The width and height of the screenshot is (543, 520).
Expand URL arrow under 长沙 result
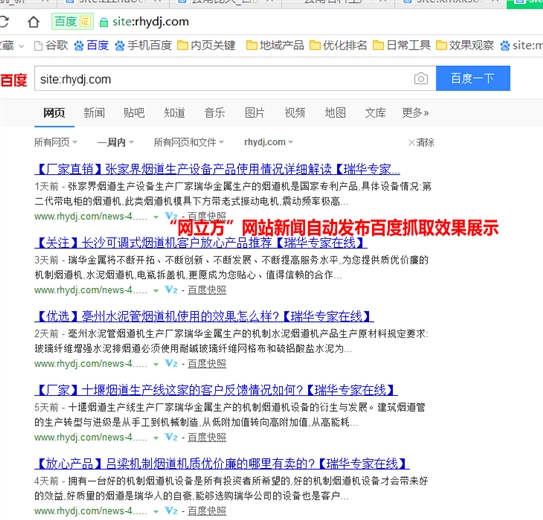pos(156,290)
